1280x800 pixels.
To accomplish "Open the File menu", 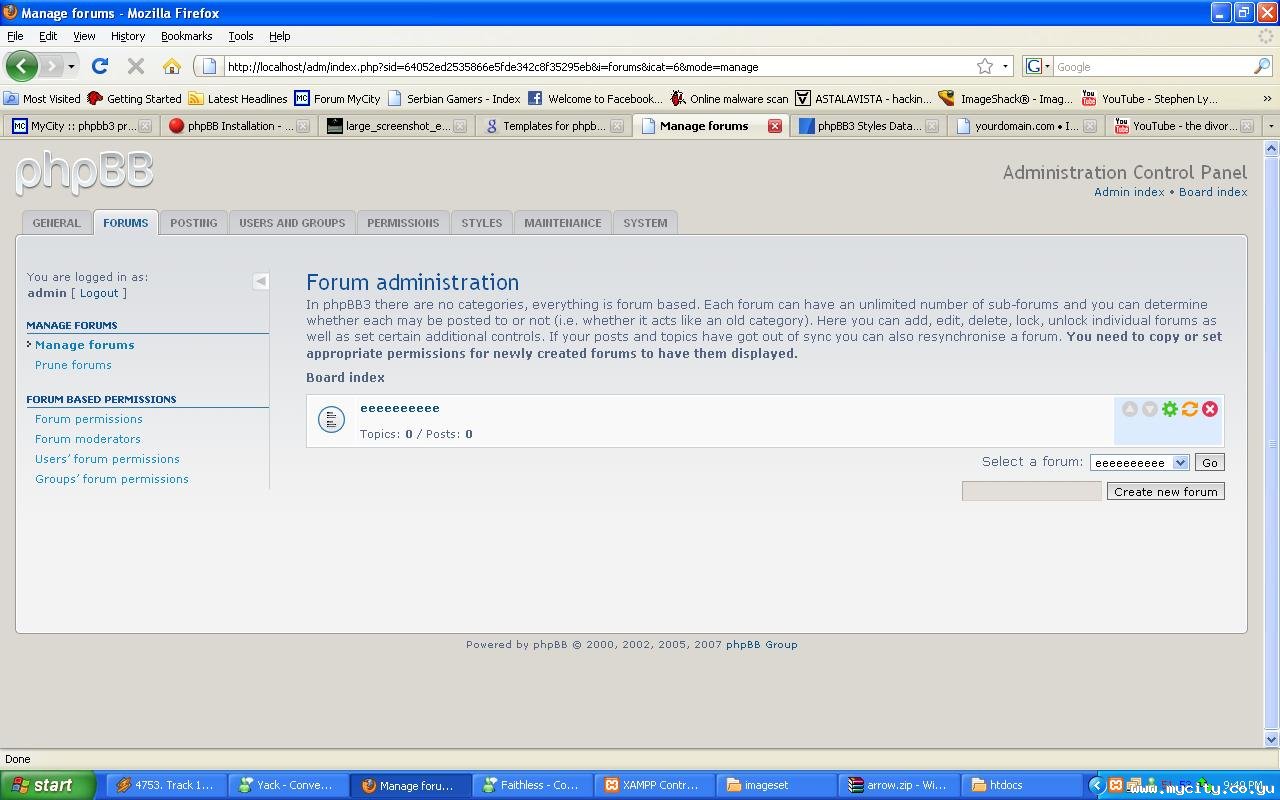I will (x=15, y=36).
